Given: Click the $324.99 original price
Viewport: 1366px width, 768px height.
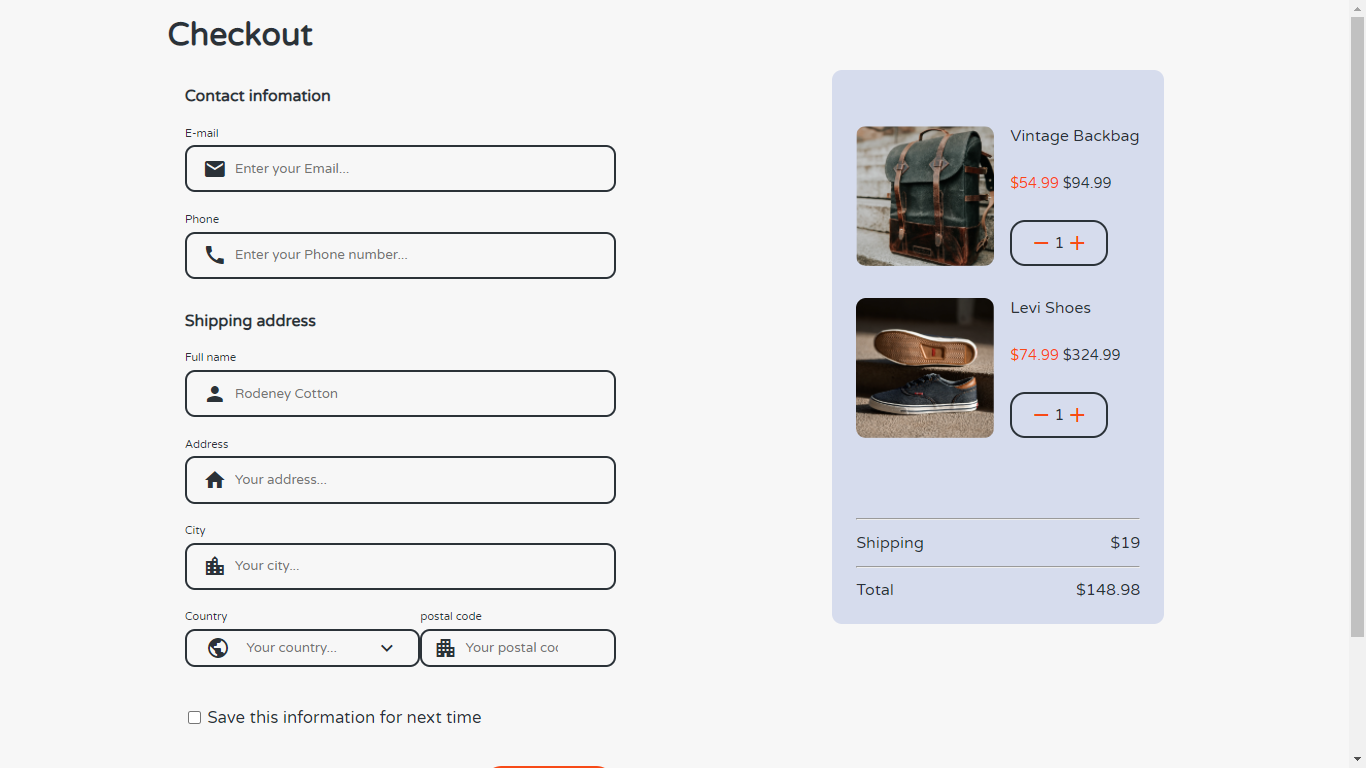Looking at the screenshot, I should point(1091,355).
